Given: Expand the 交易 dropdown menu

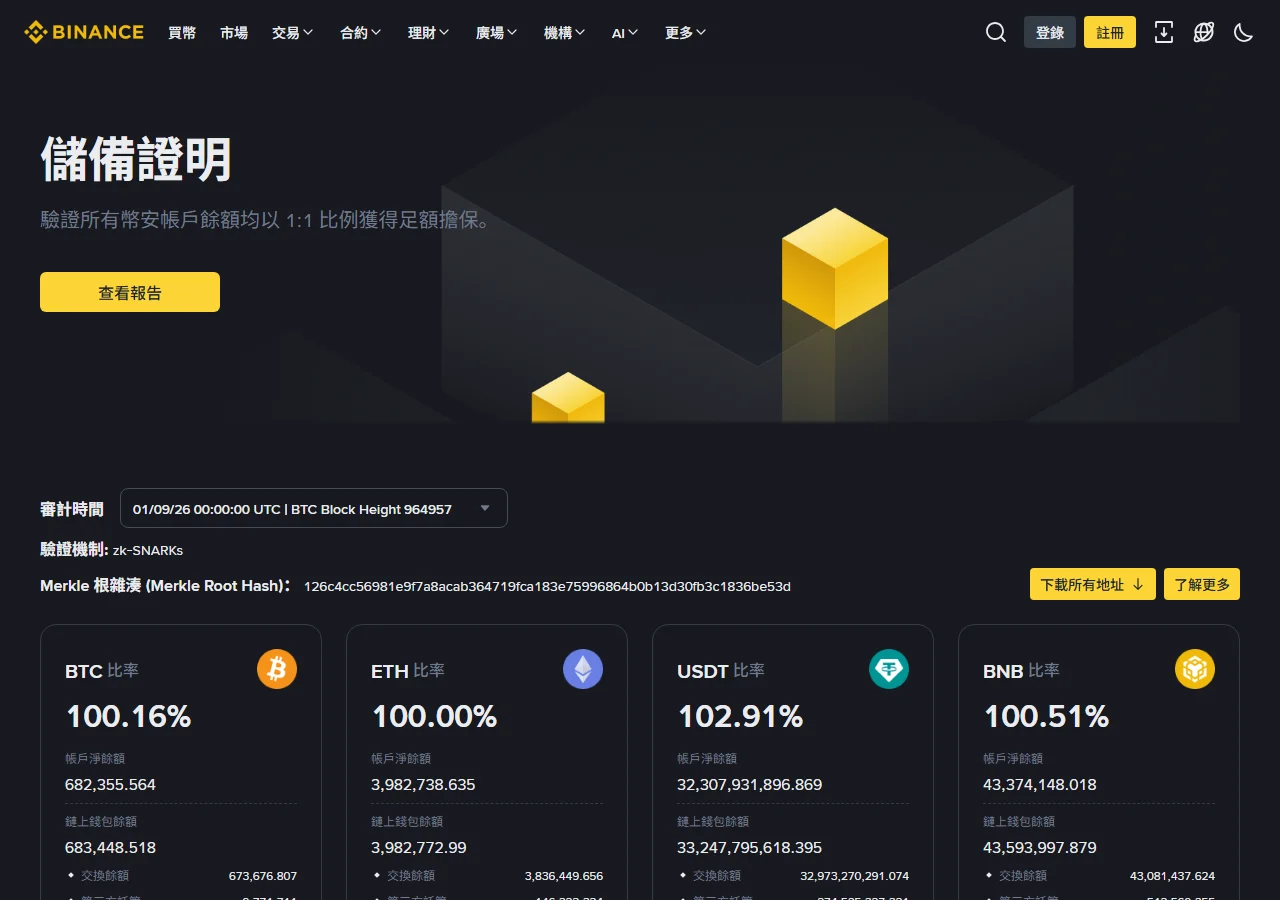Looking at the screenshot, I should click(293, 32).
